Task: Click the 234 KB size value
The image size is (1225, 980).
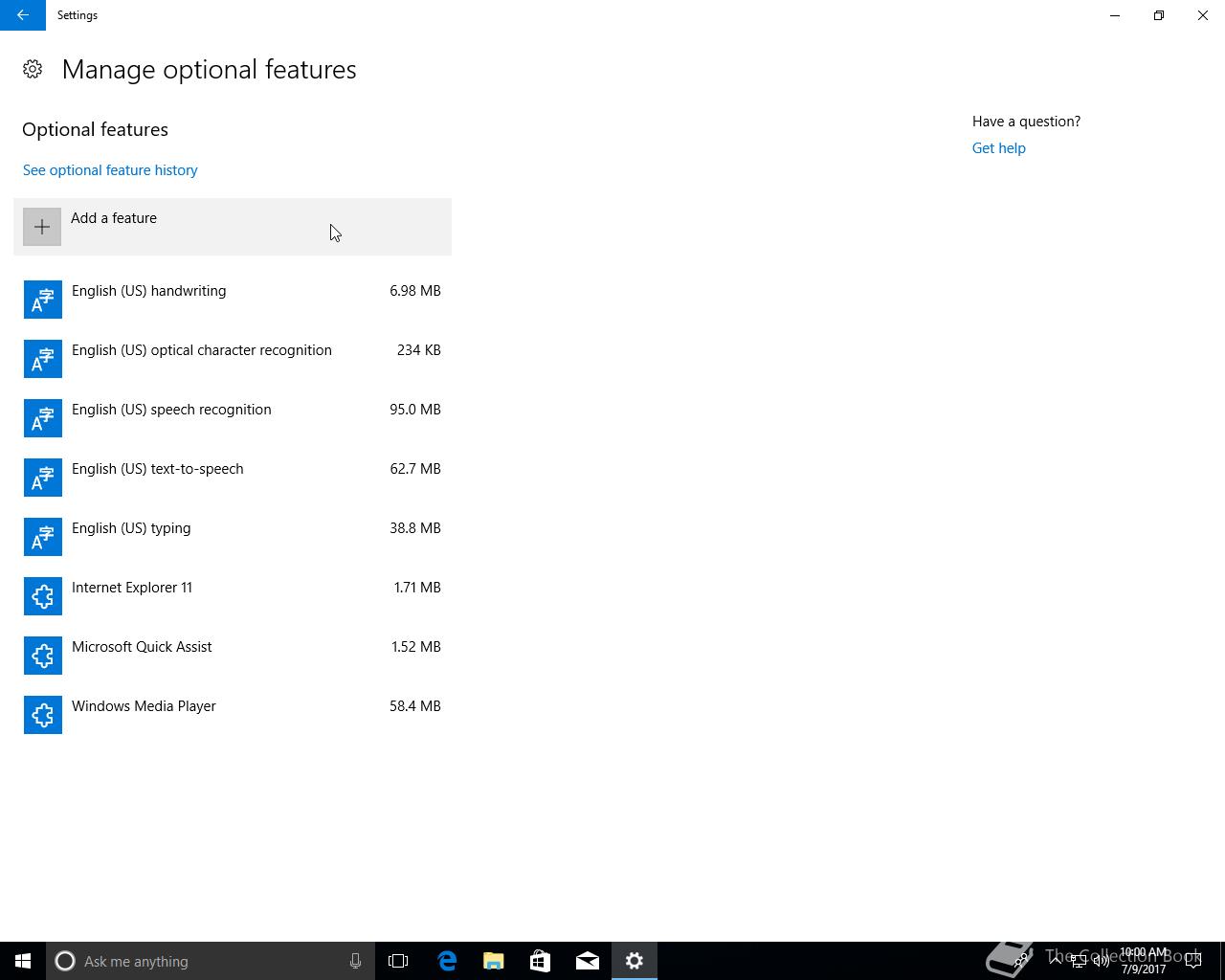Action: [419, 350]
